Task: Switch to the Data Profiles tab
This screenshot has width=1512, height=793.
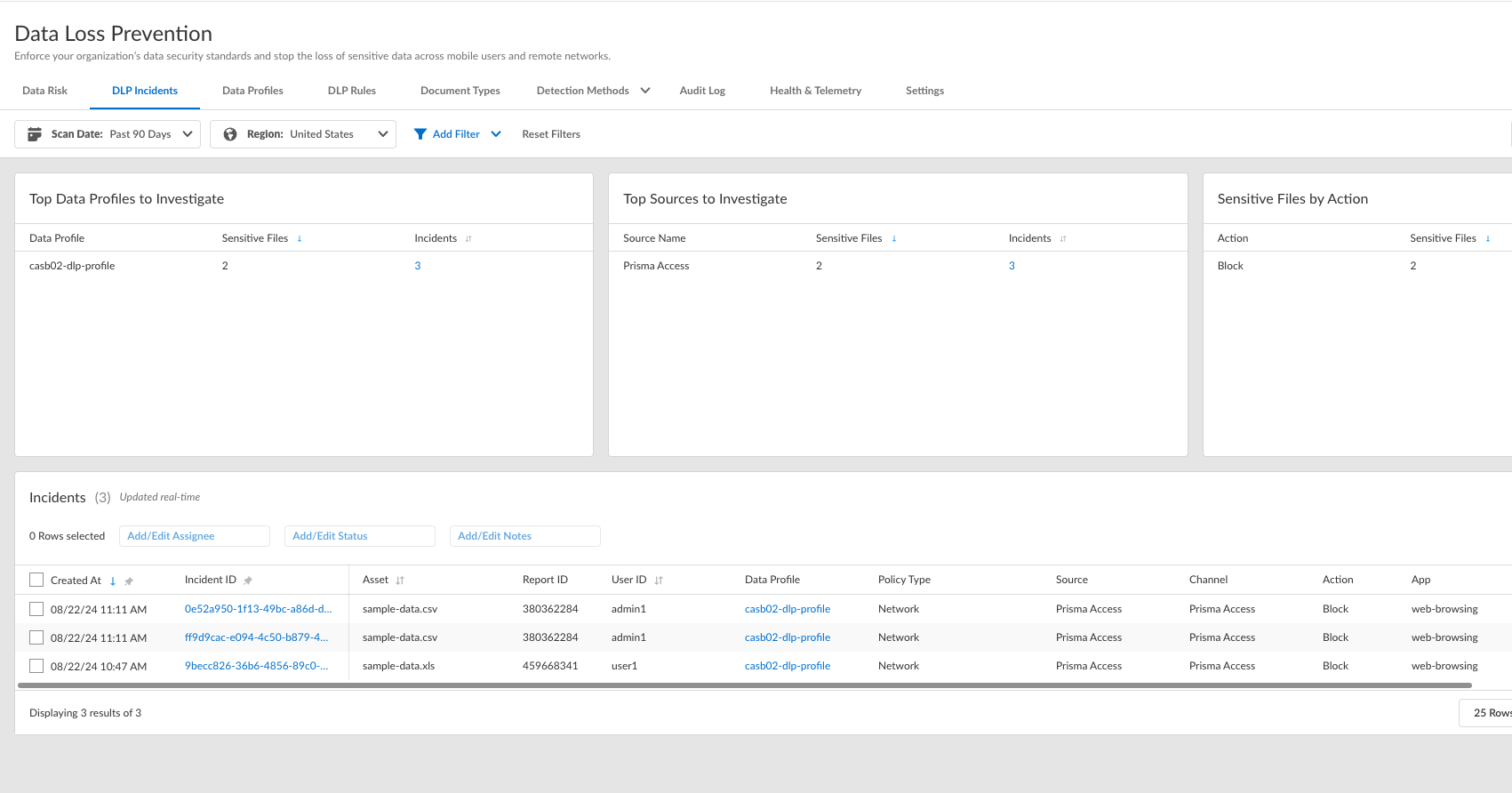Action: (252, 91)
